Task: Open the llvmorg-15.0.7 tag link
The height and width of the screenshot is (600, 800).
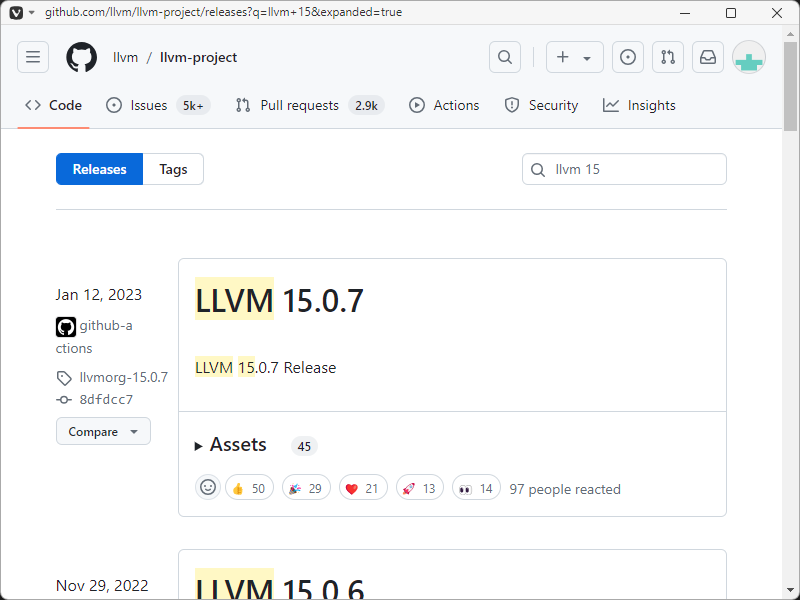Action: (x=123, y=378)
